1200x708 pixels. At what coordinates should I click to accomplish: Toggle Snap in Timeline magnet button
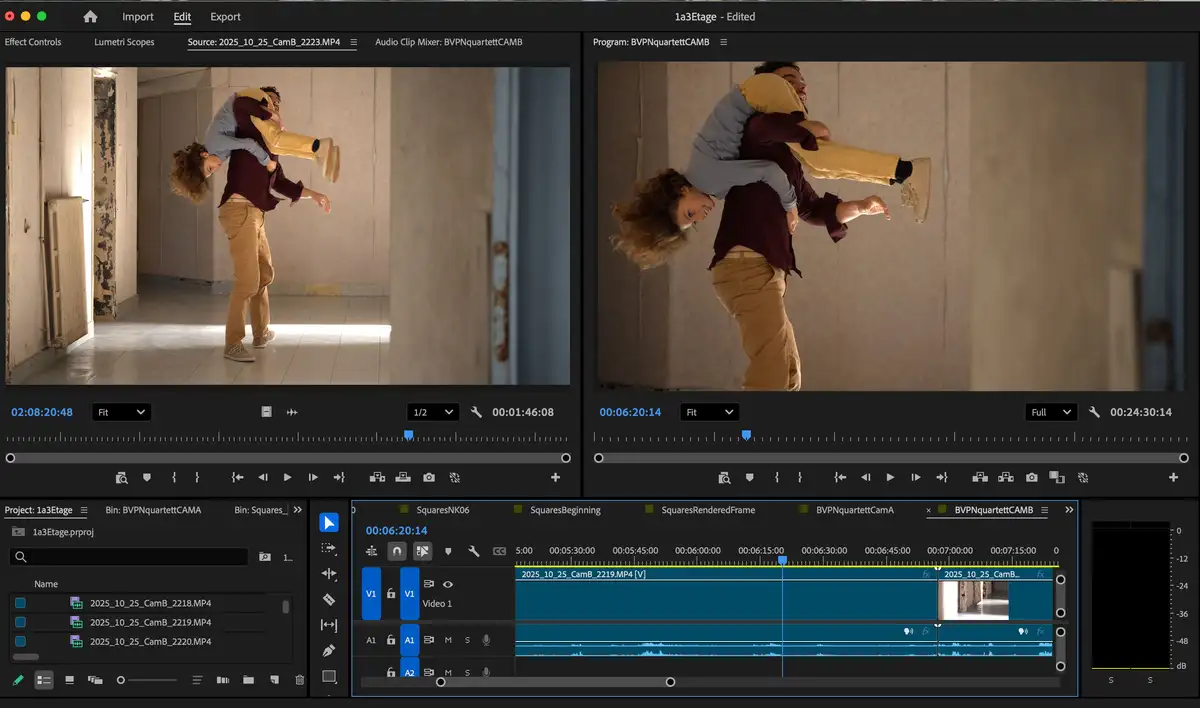coord(397,551)
